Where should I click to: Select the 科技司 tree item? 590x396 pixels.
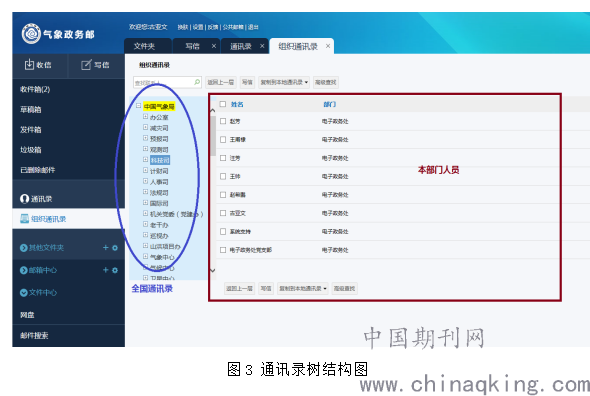pyautogui.click(x=160, y=160)
